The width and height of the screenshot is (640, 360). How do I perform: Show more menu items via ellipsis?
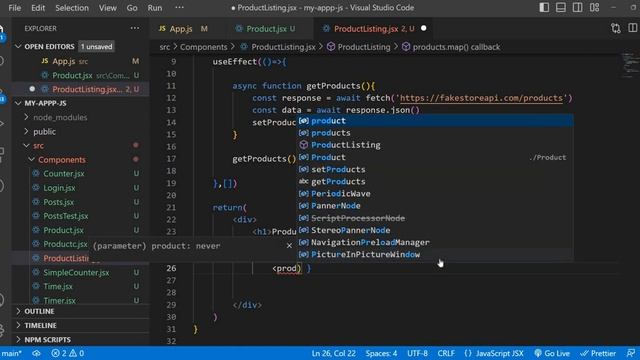(x=179, y=7)
